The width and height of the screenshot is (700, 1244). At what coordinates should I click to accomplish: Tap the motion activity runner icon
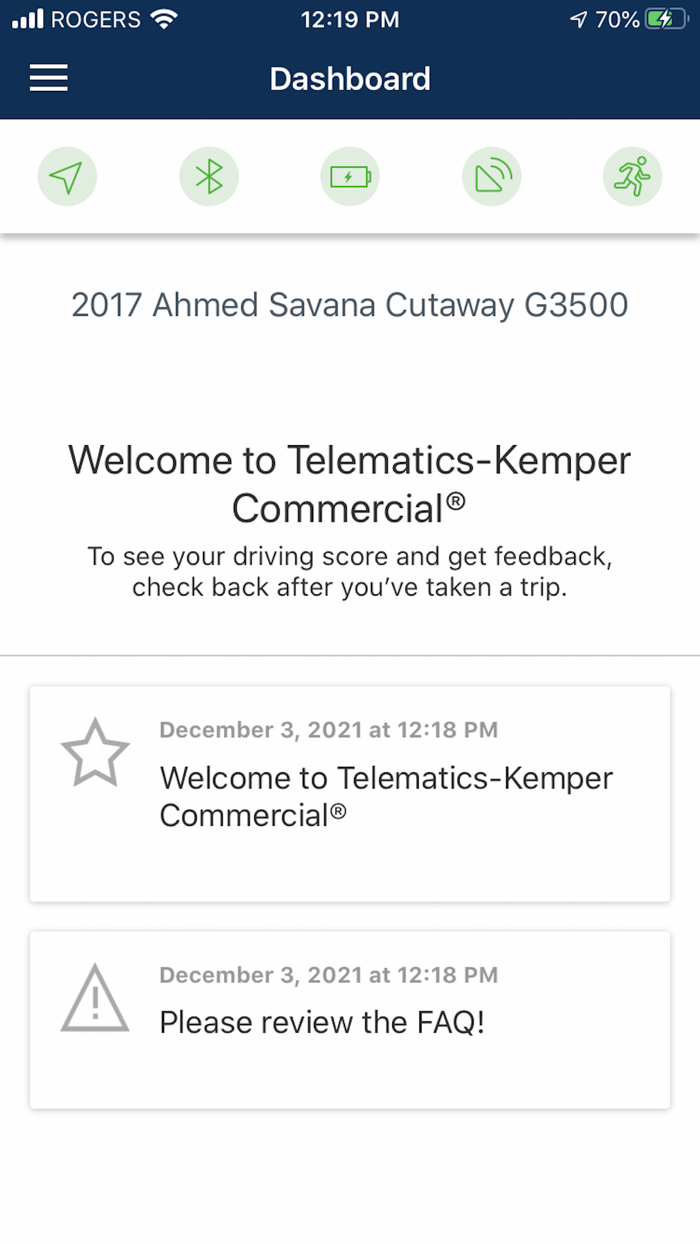[632, 176]
